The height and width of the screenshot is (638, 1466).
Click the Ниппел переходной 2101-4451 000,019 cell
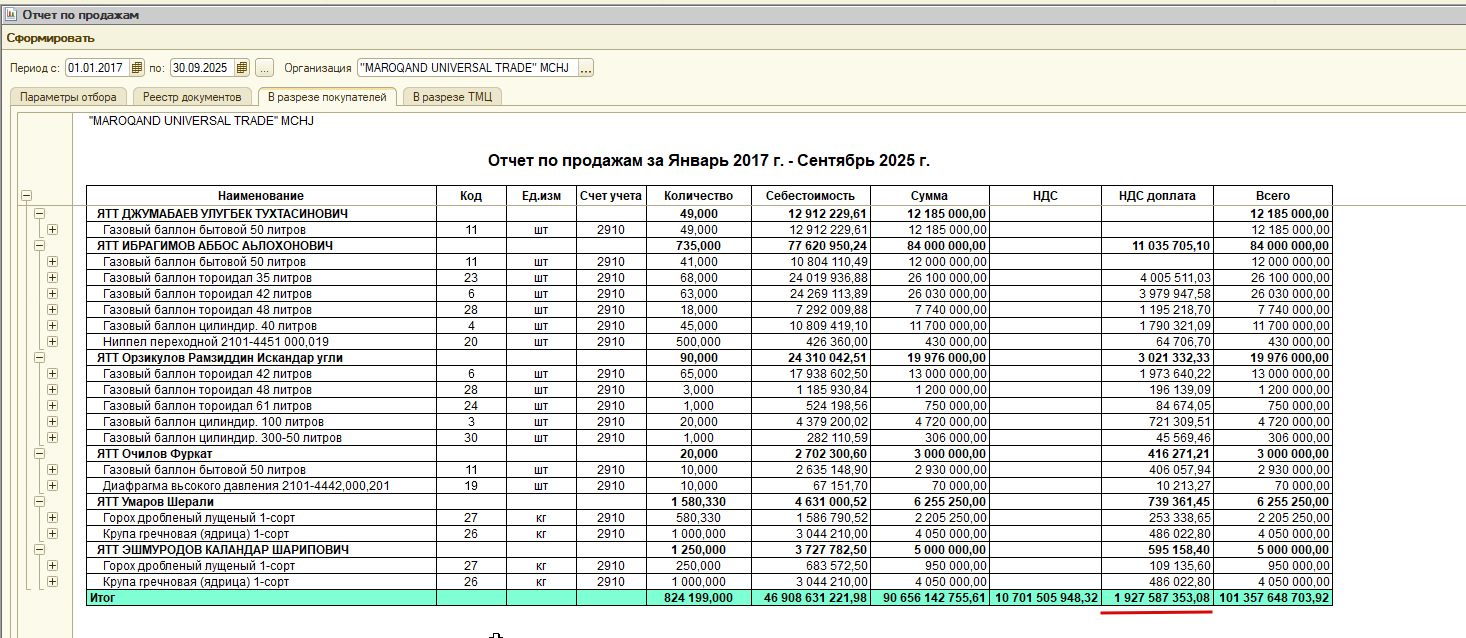pos(261,341)
